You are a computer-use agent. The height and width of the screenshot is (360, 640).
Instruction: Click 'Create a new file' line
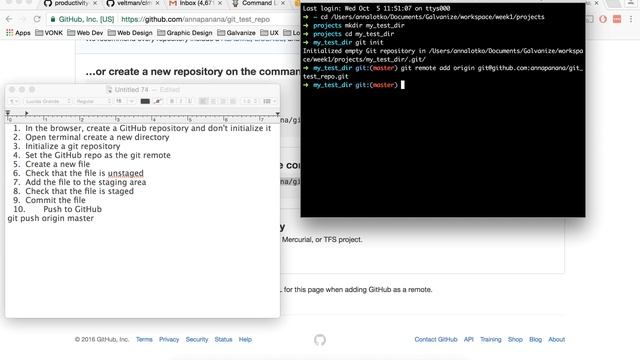[x=58, y=164]
